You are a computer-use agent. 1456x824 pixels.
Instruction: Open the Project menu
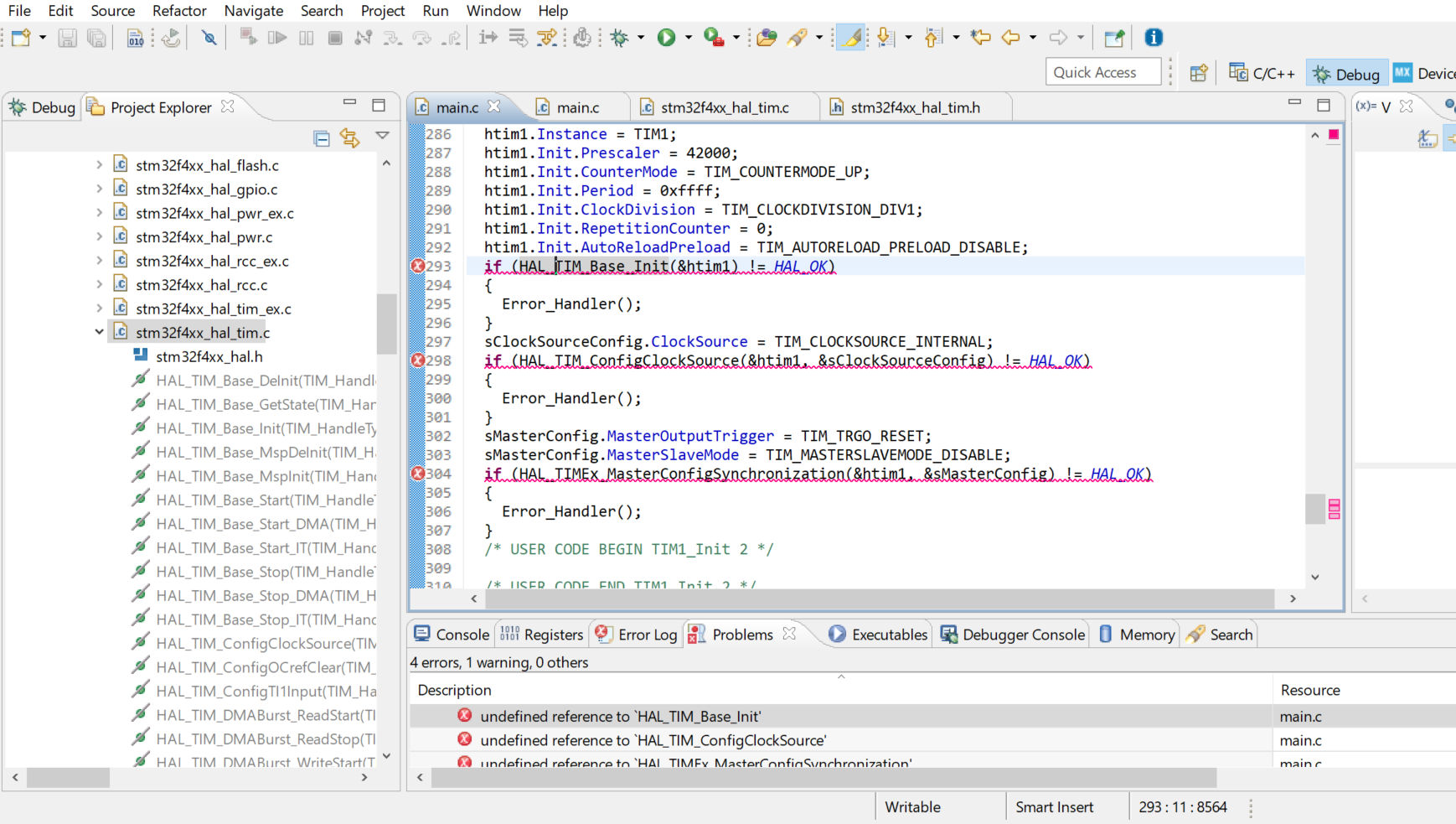[x=383, y=11]
